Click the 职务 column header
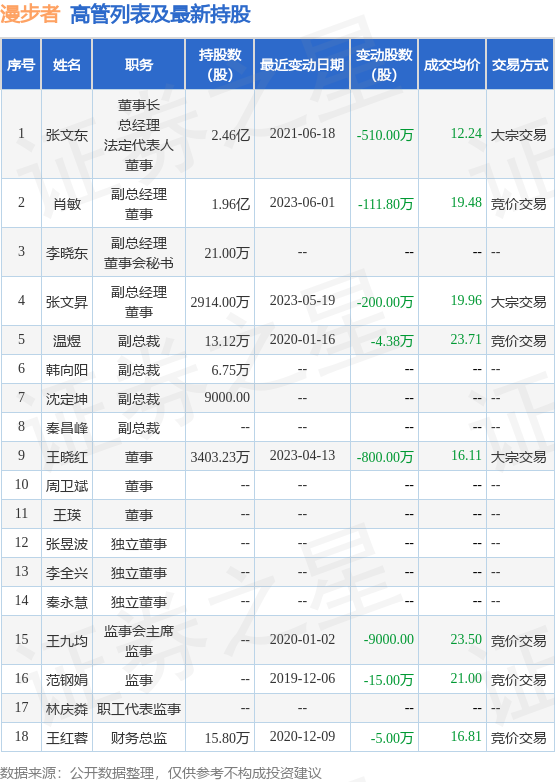 pyautogui.click(x=139, y=65)
